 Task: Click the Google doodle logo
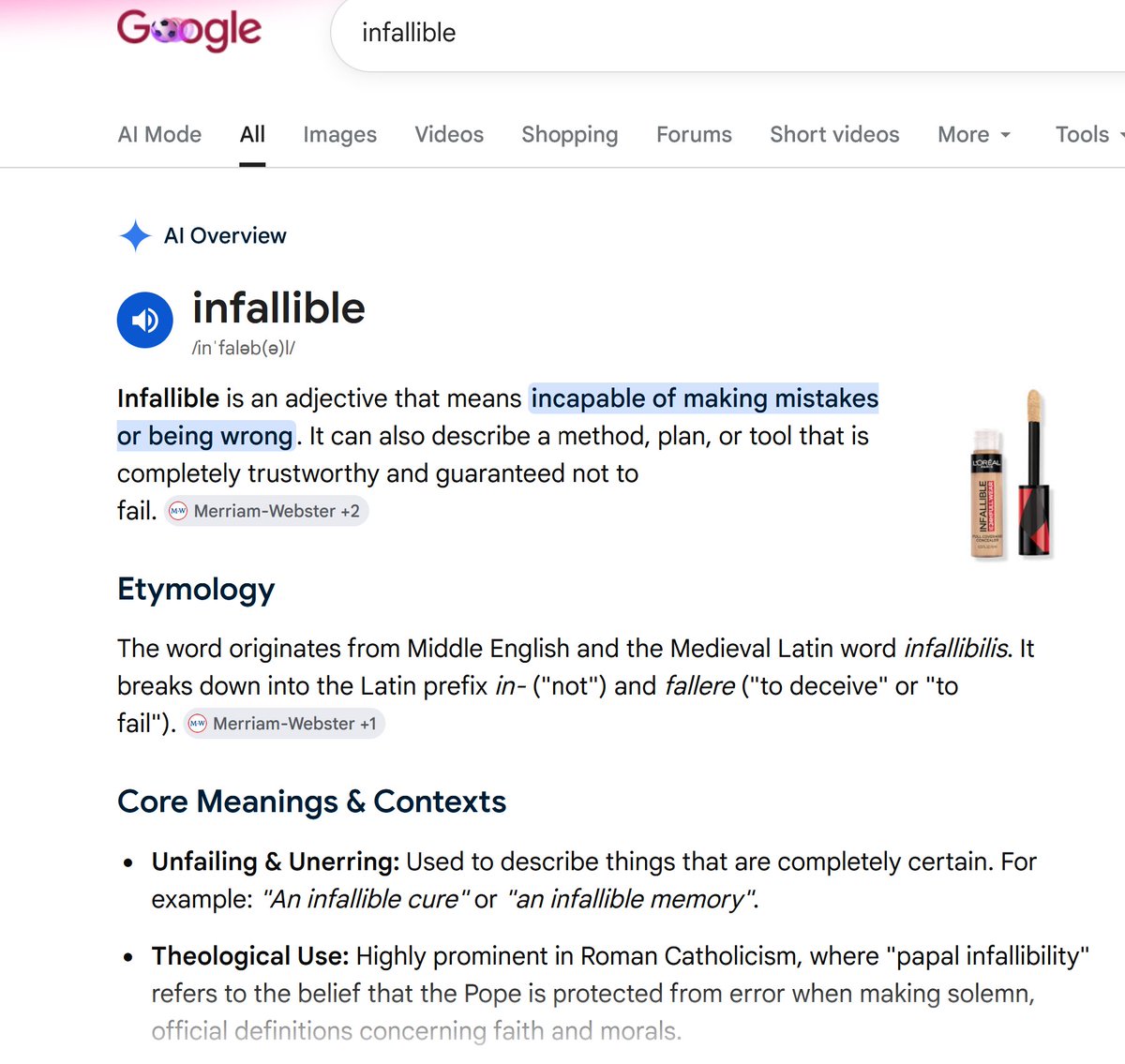pyautogui.click(x=188, y=30)
